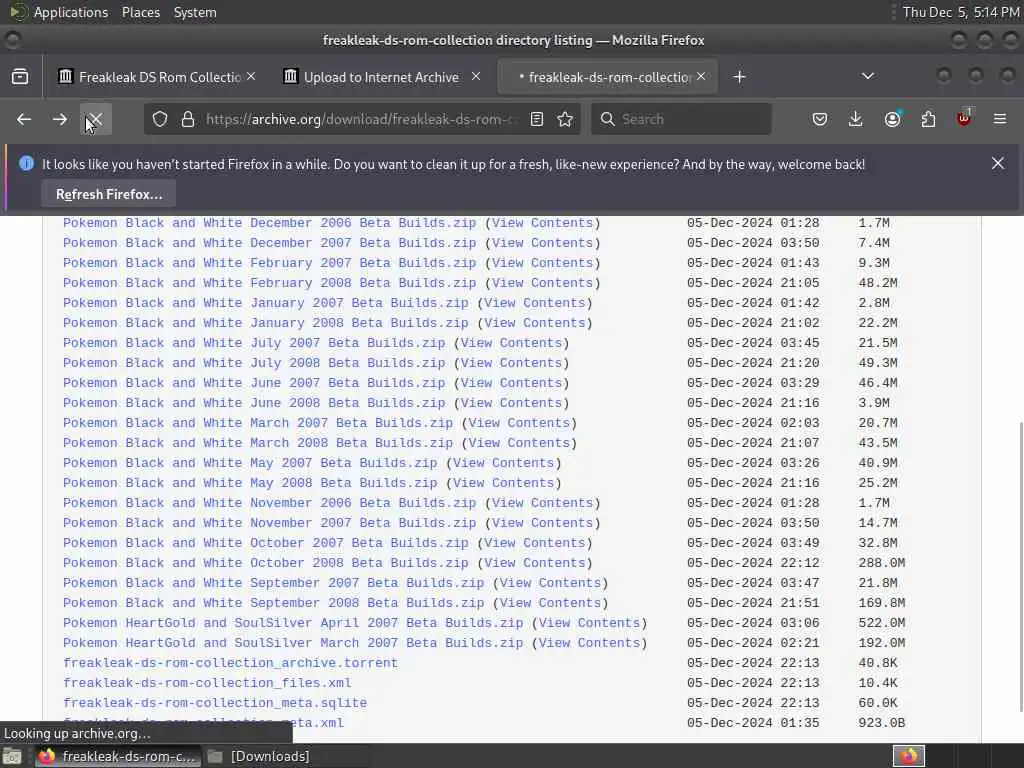The height and width of the screenshot is (768, 1024).
Task: Open Pocket save icon in toolbar
Action: (820, 119)
